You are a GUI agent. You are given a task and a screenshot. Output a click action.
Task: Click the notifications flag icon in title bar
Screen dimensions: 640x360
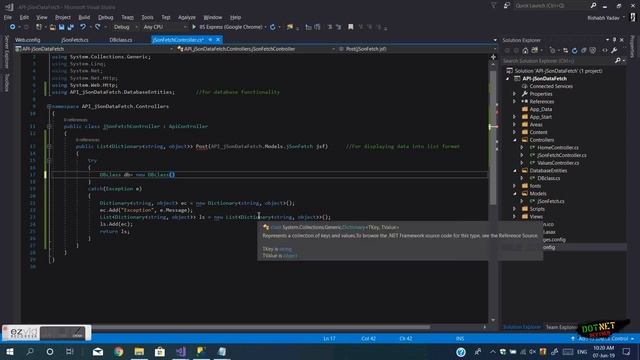(493, 6)
